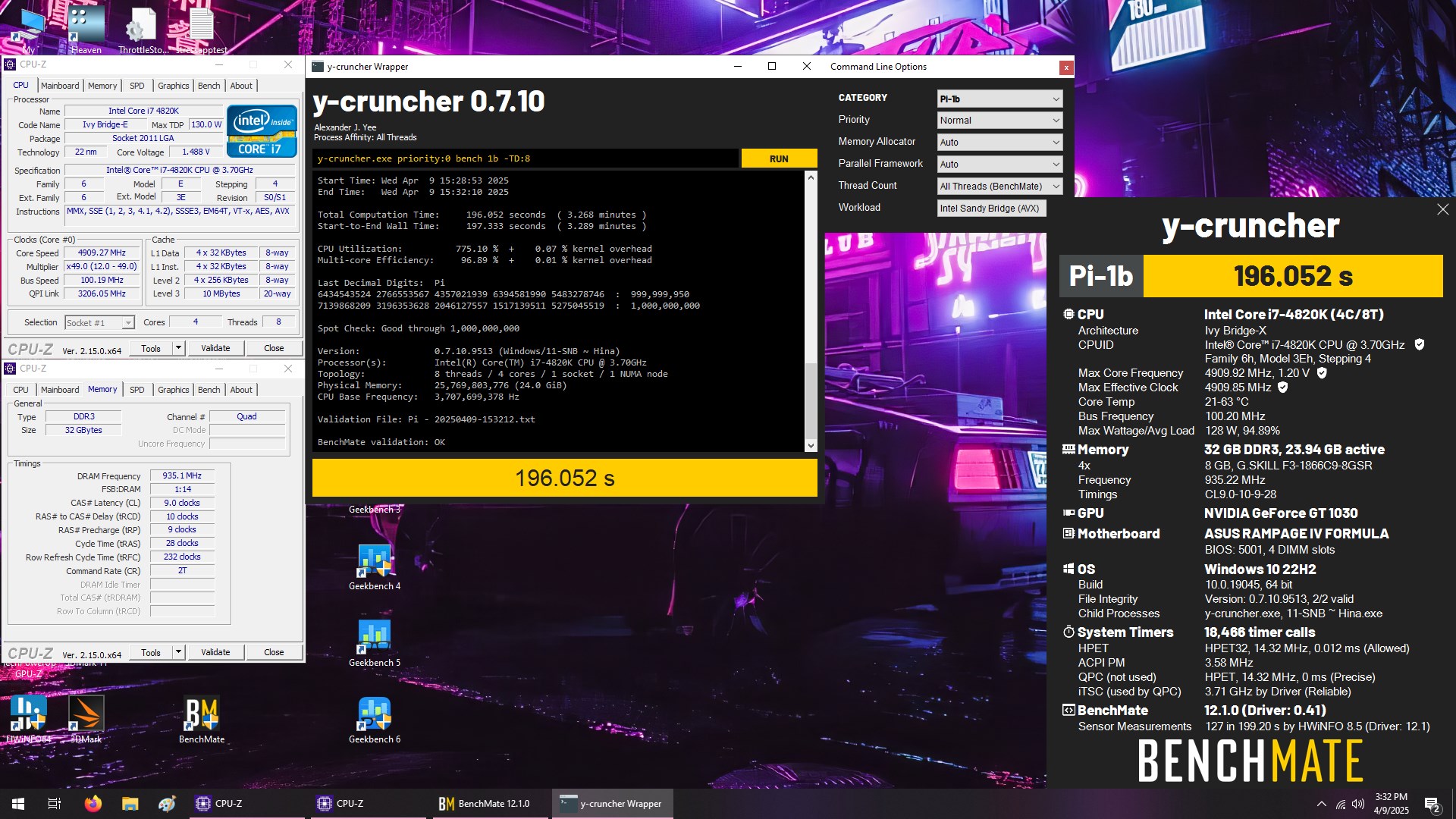Image resolution: width=1456 pixels, height=819 pixels.
Task: Open the Windows Start menu
Action: click(18, 804)
